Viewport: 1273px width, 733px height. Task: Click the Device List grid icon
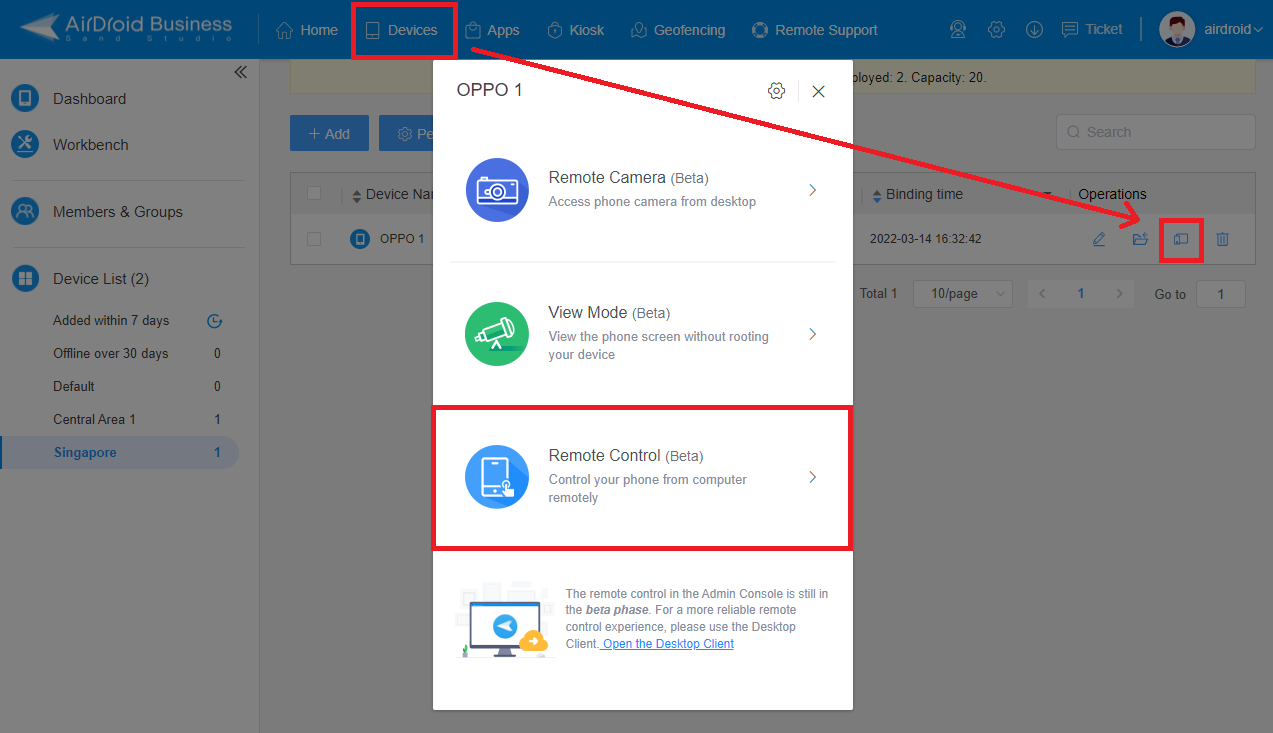[x=25, y=278]
